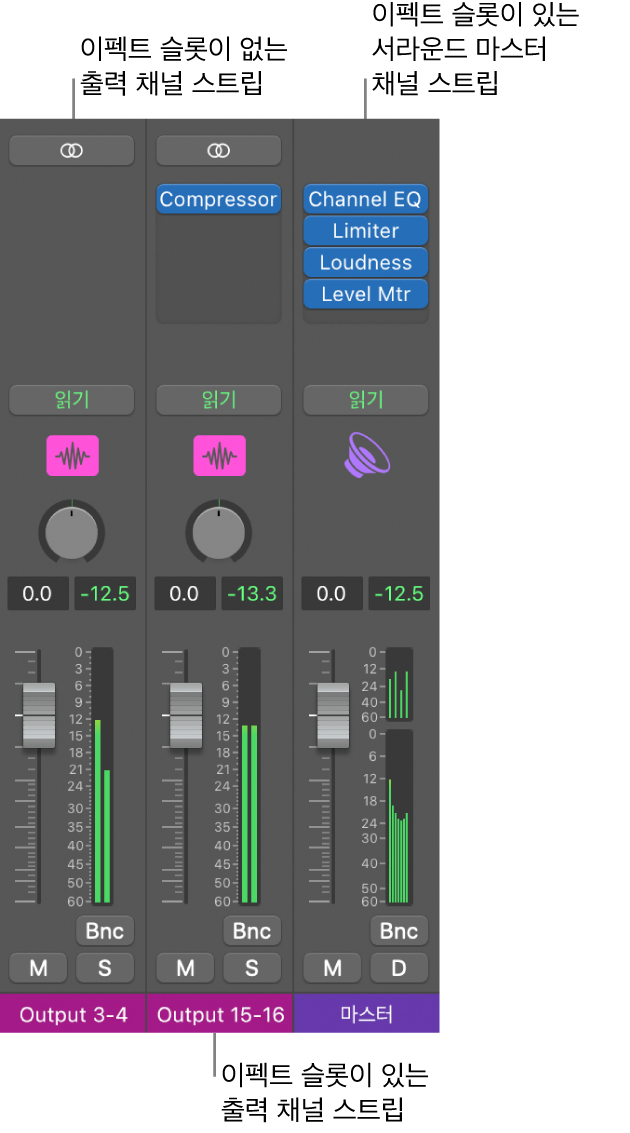Screen dimensions: 630x1133
Task: Solo the Output 15-16 channel strip
Action: click(x=252, y=968)
